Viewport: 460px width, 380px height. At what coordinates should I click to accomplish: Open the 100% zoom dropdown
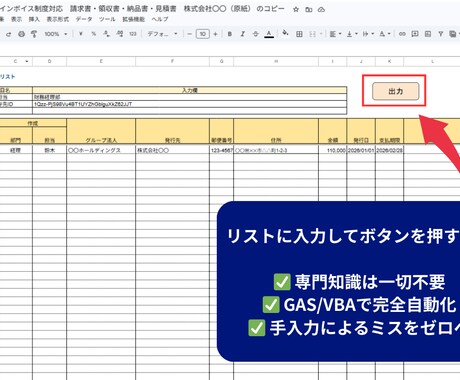[56, 34]
